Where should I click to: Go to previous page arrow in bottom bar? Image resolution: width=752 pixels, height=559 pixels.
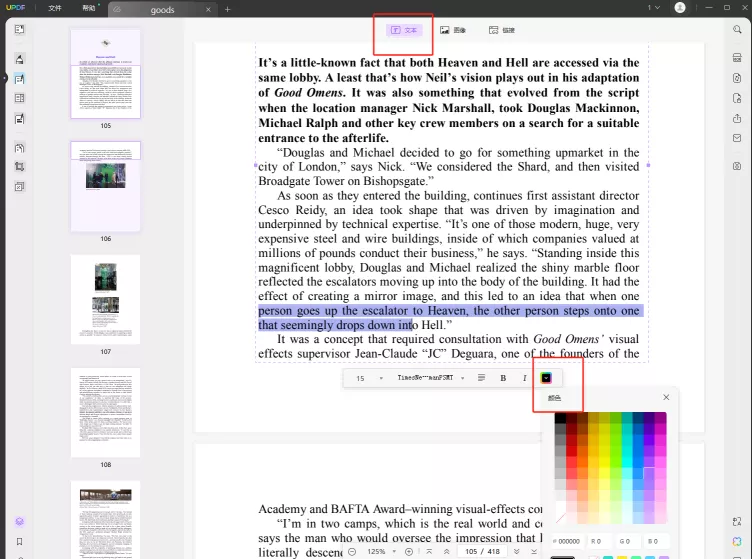pos(446,551)
